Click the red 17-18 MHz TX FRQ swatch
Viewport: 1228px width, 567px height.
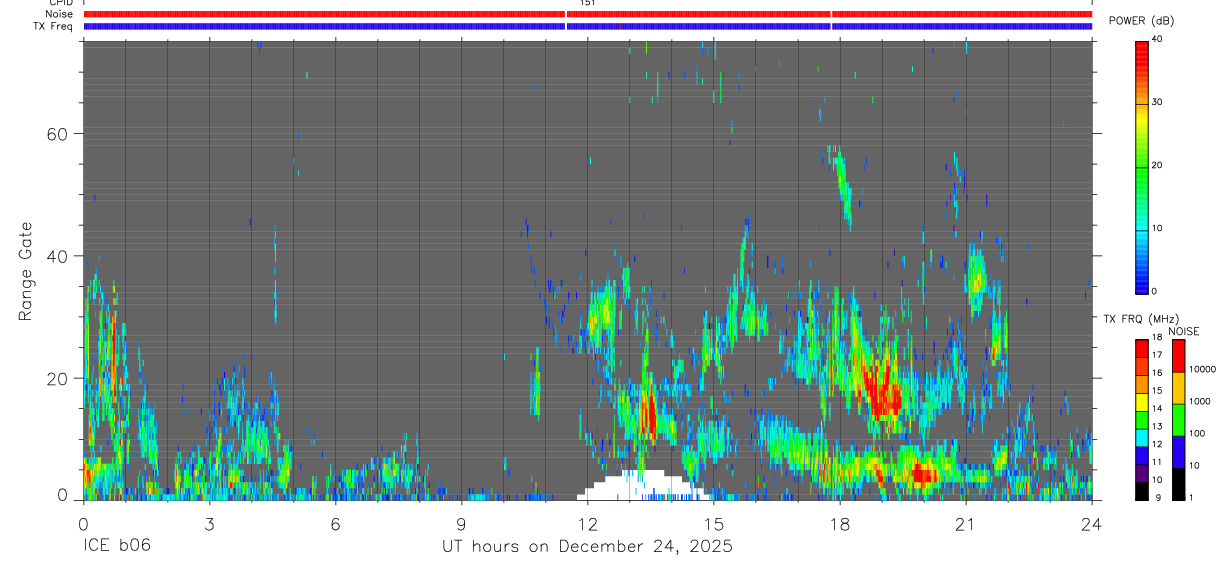click(x=1142, y=349)
